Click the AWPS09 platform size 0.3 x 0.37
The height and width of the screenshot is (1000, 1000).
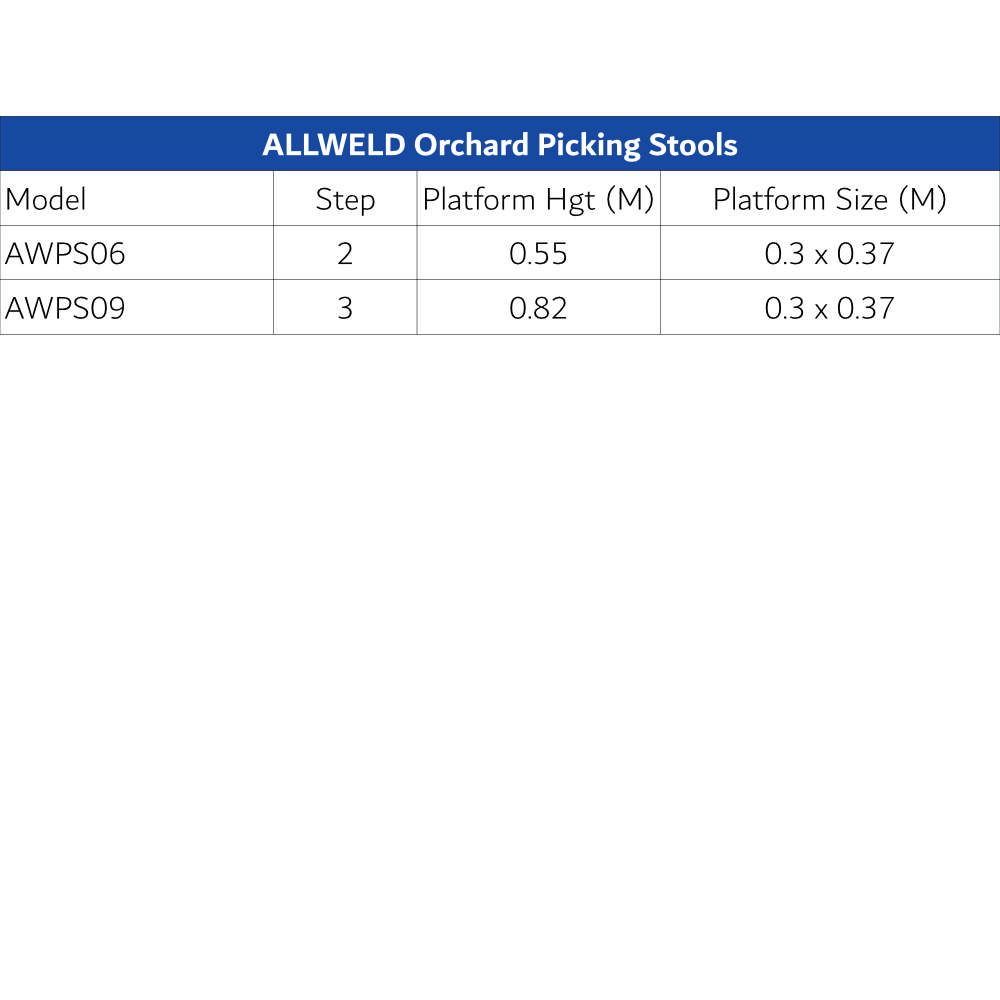(x=829, y=308)
